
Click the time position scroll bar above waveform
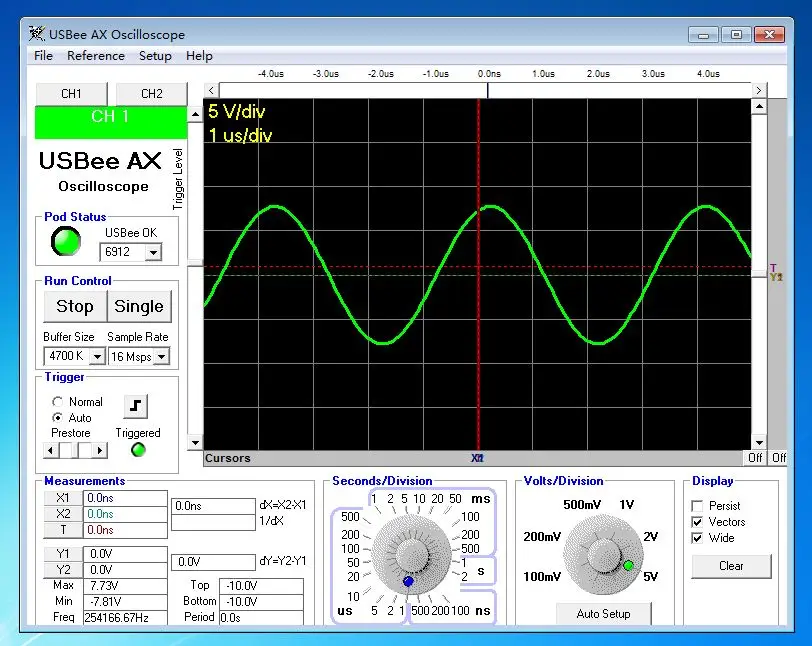485,91
